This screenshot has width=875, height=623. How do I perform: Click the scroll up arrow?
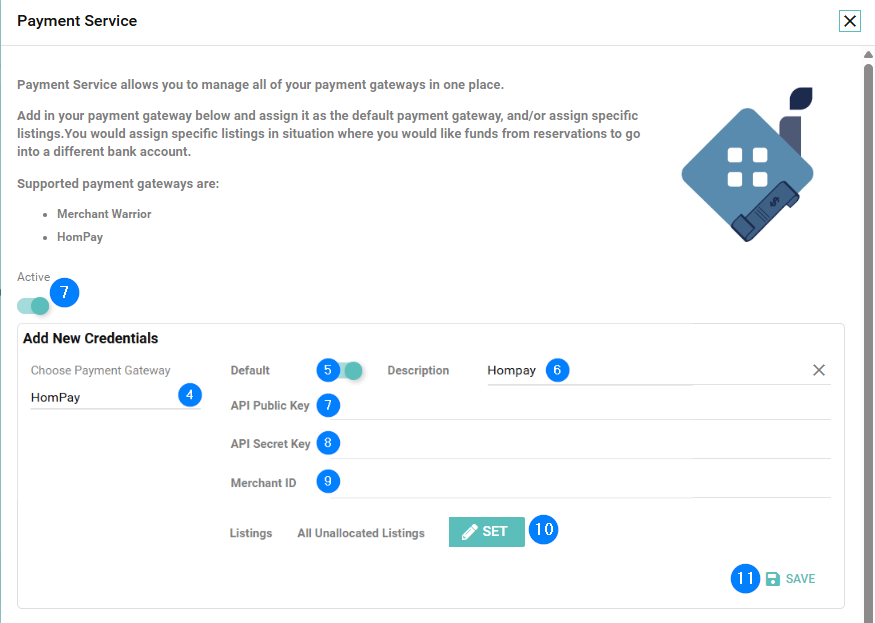(x=868, y=53)
